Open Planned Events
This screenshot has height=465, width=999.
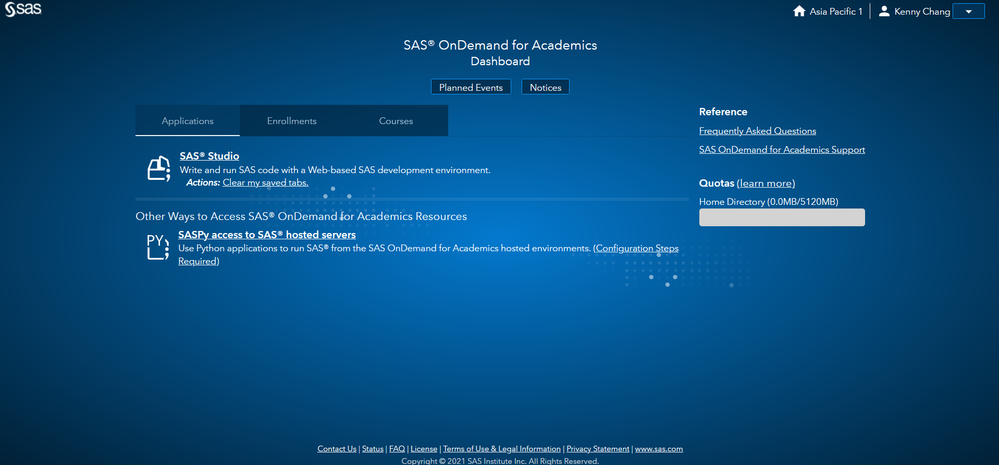point(471,87)
